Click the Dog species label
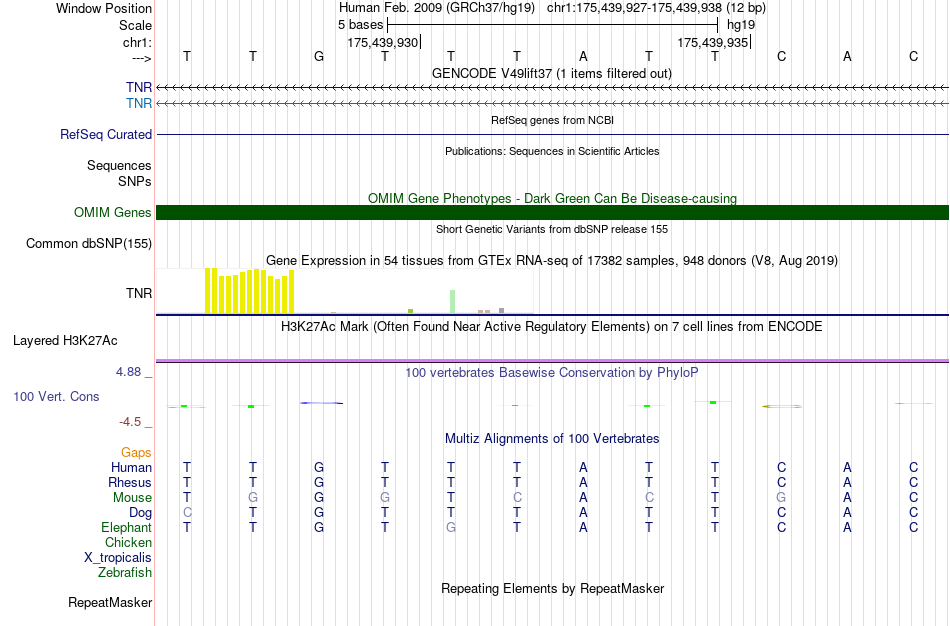Screen dimensions: 950x626 coord(141,513)
